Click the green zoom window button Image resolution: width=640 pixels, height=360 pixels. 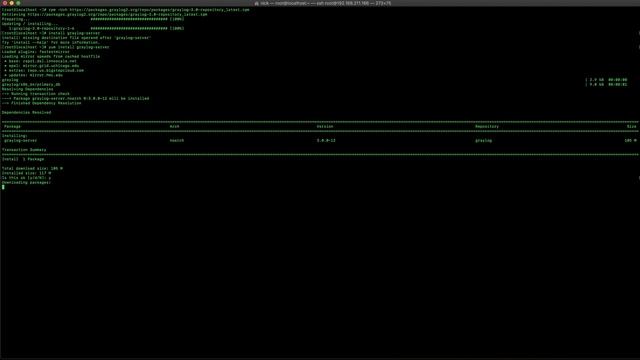click(18, 3)
